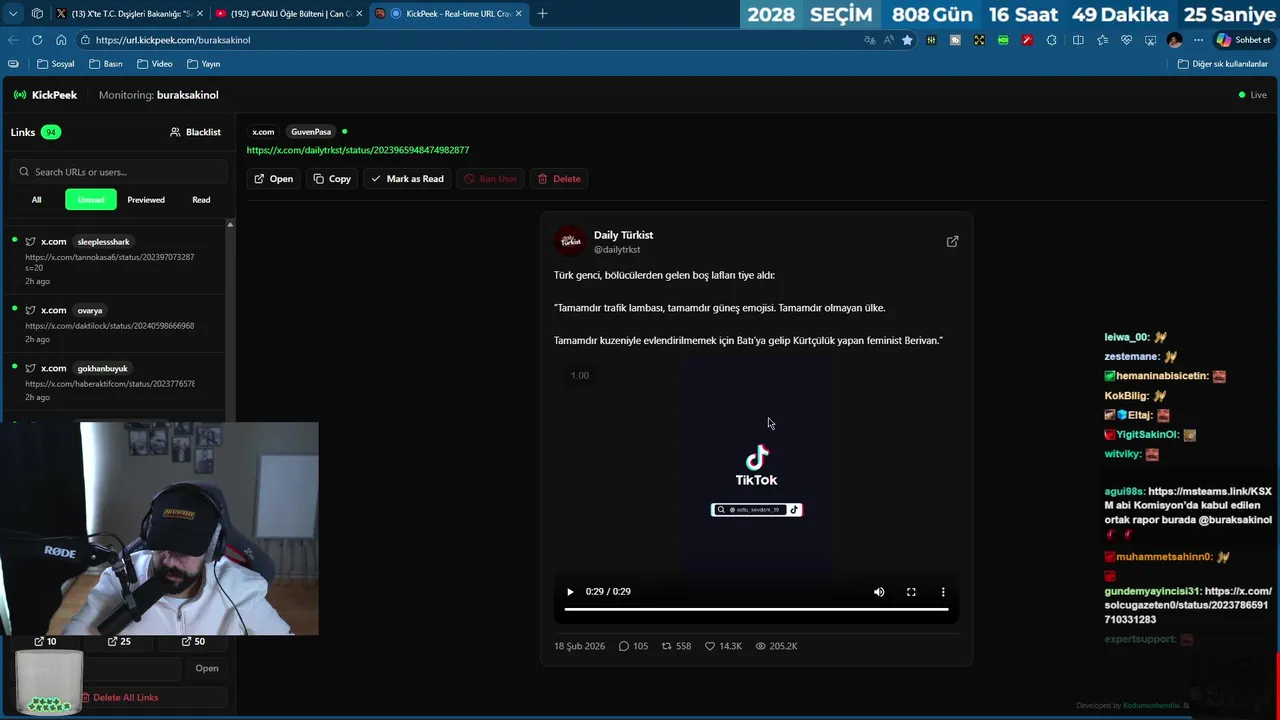This screenshot has width=1280, height=720.
Task: Open the Video bookmarks folder
Action: 155,64
